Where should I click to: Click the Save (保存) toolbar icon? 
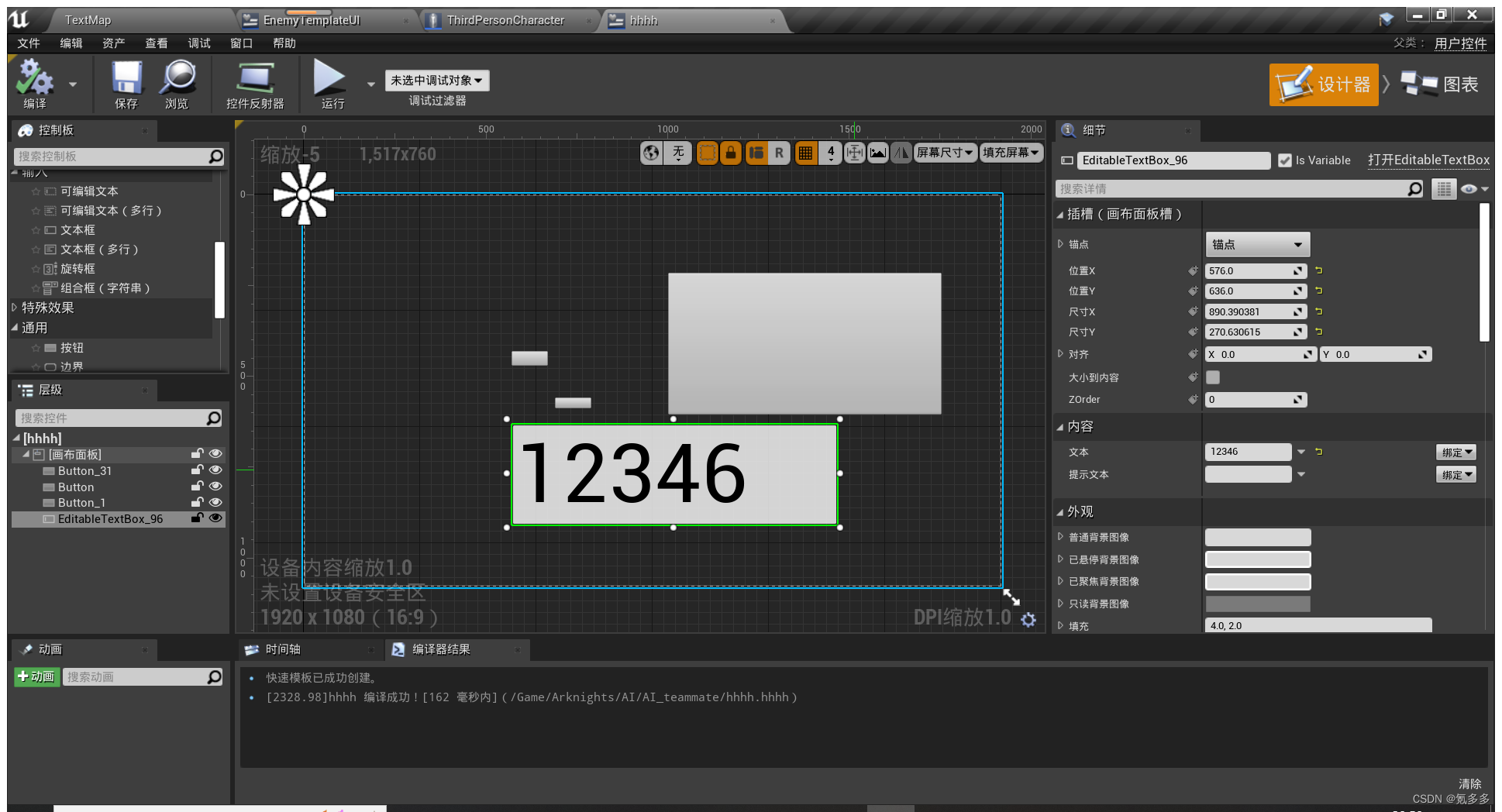click(126, 77)
